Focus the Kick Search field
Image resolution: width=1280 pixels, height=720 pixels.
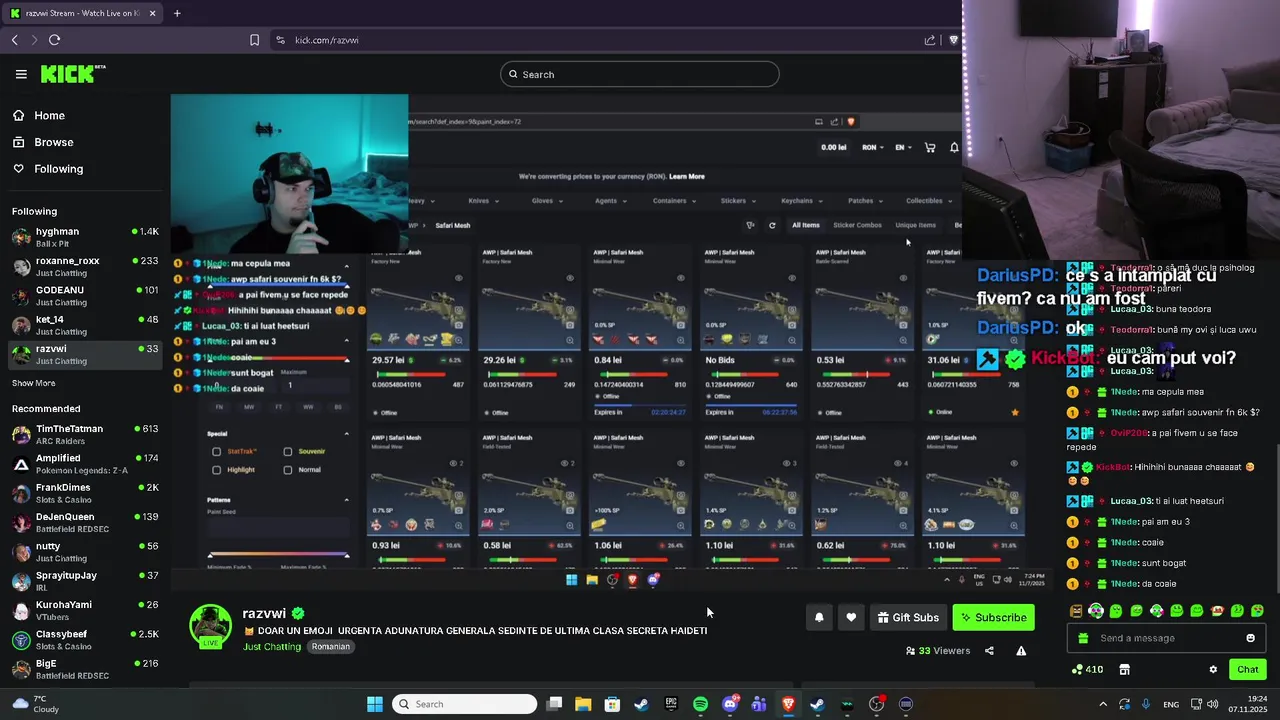[x=640, y=74]
